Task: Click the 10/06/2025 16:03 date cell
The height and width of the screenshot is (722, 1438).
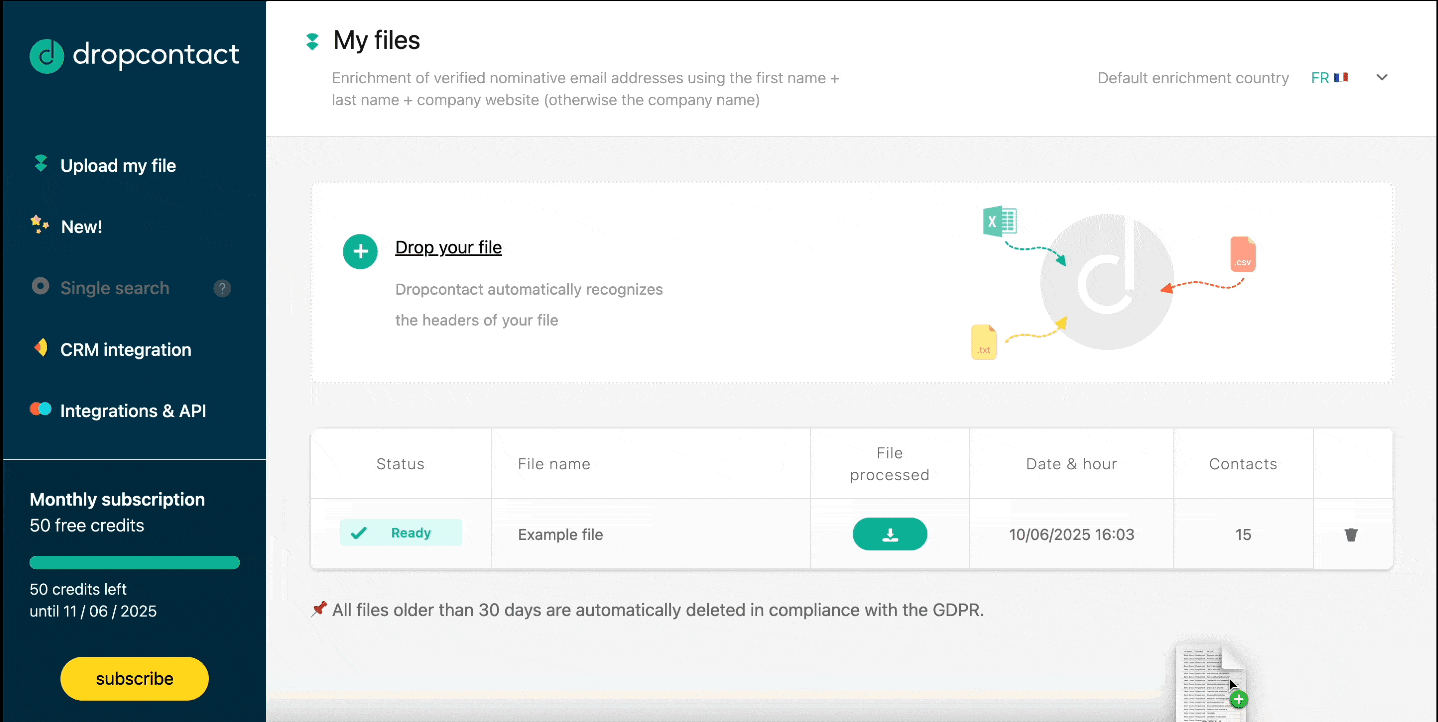Action: (x=1072, y=535)
